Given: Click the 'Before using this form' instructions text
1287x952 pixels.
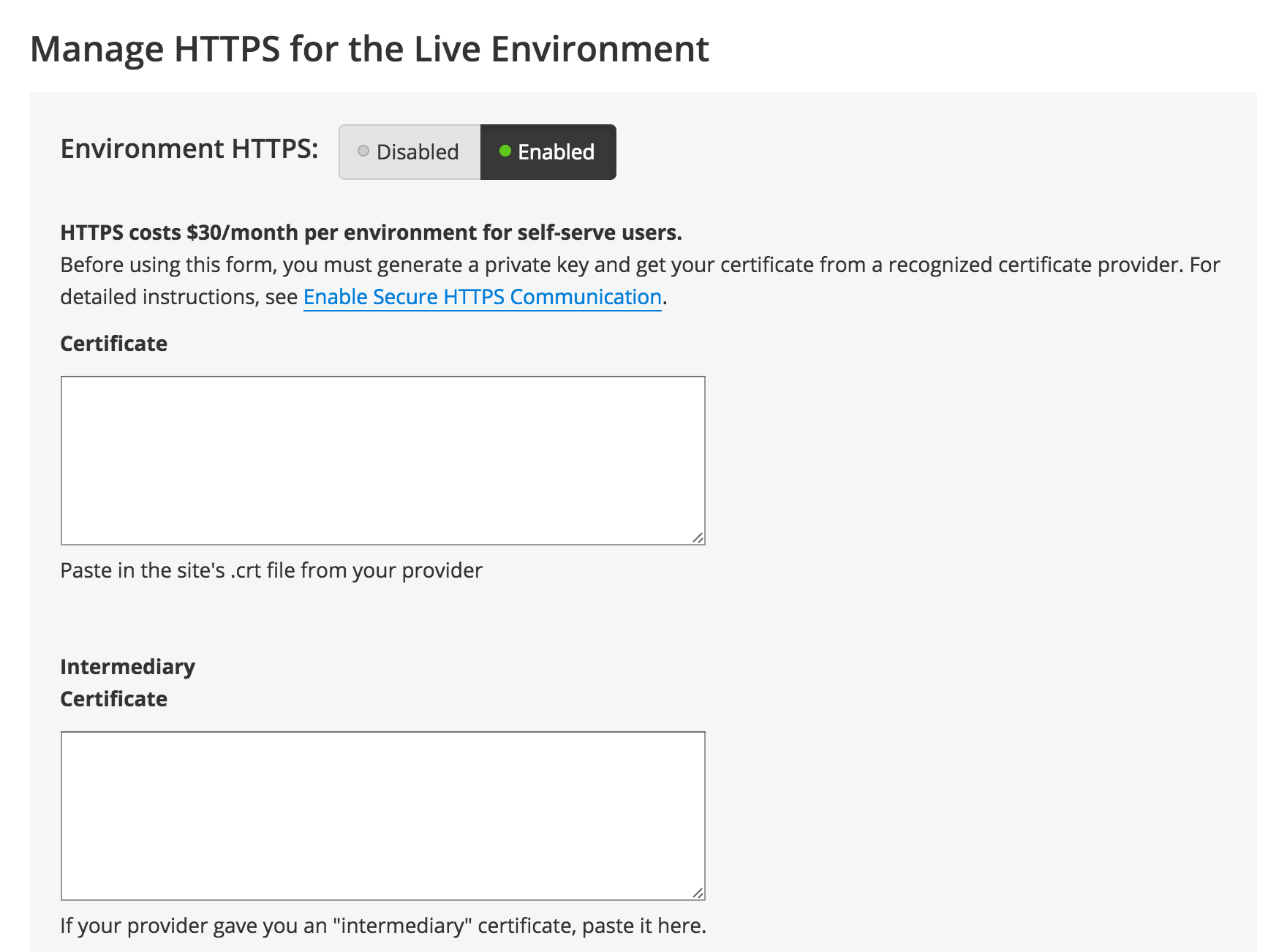Looking at the screenshot, I should pyautogui.click(x=640, y=281).
